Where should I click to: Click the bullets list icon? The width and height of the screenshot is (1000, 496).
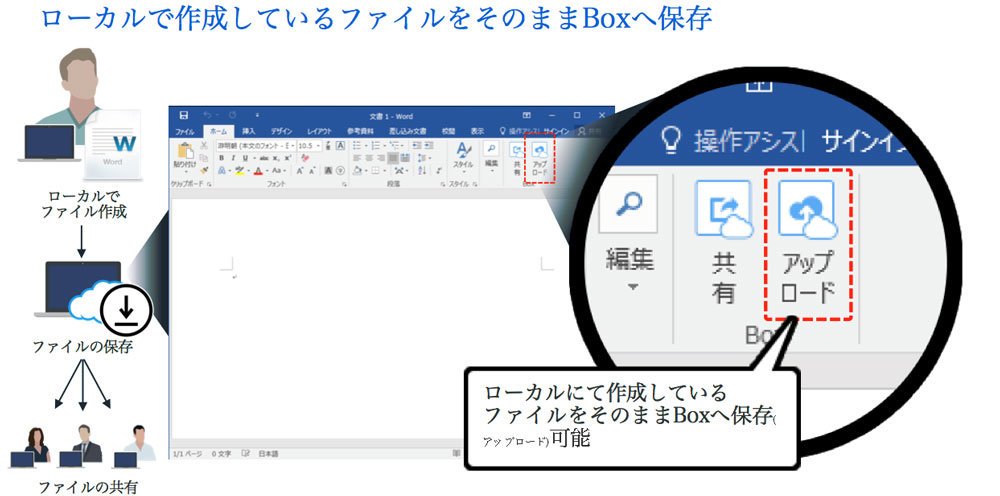point(357,145)
